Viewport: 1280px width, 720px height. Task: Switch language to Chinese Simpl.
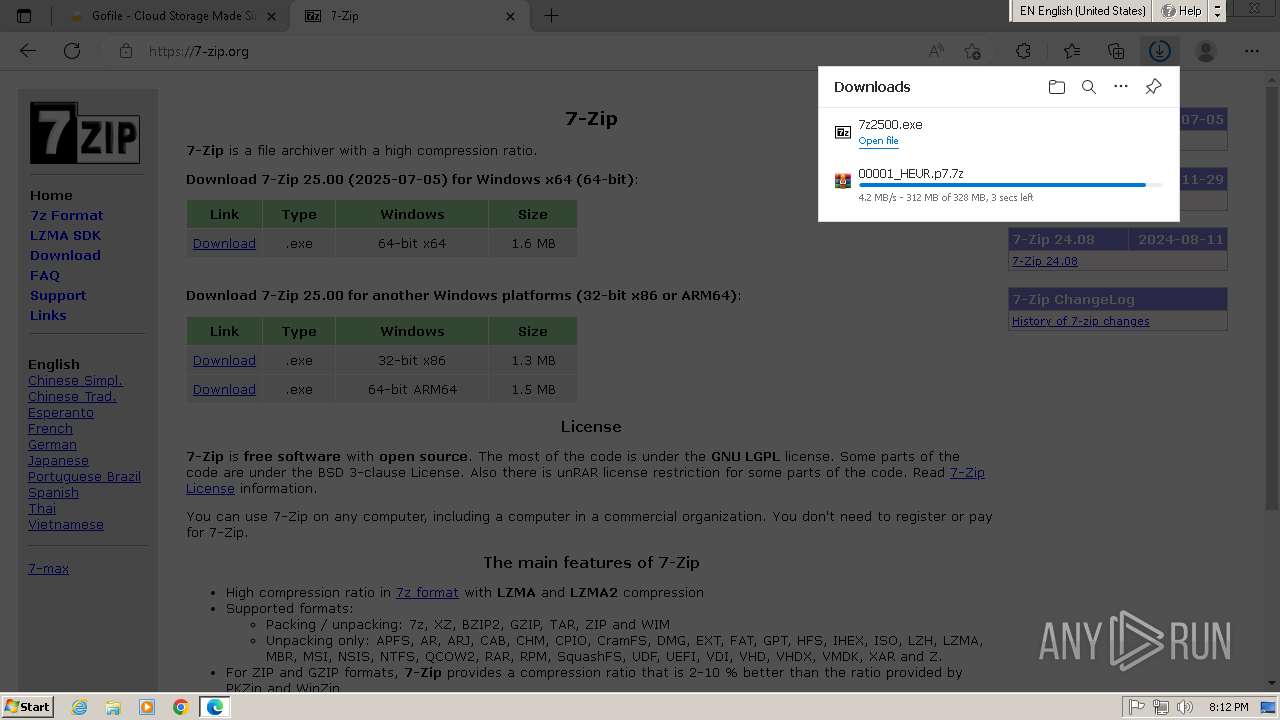[x=75, y=380]
